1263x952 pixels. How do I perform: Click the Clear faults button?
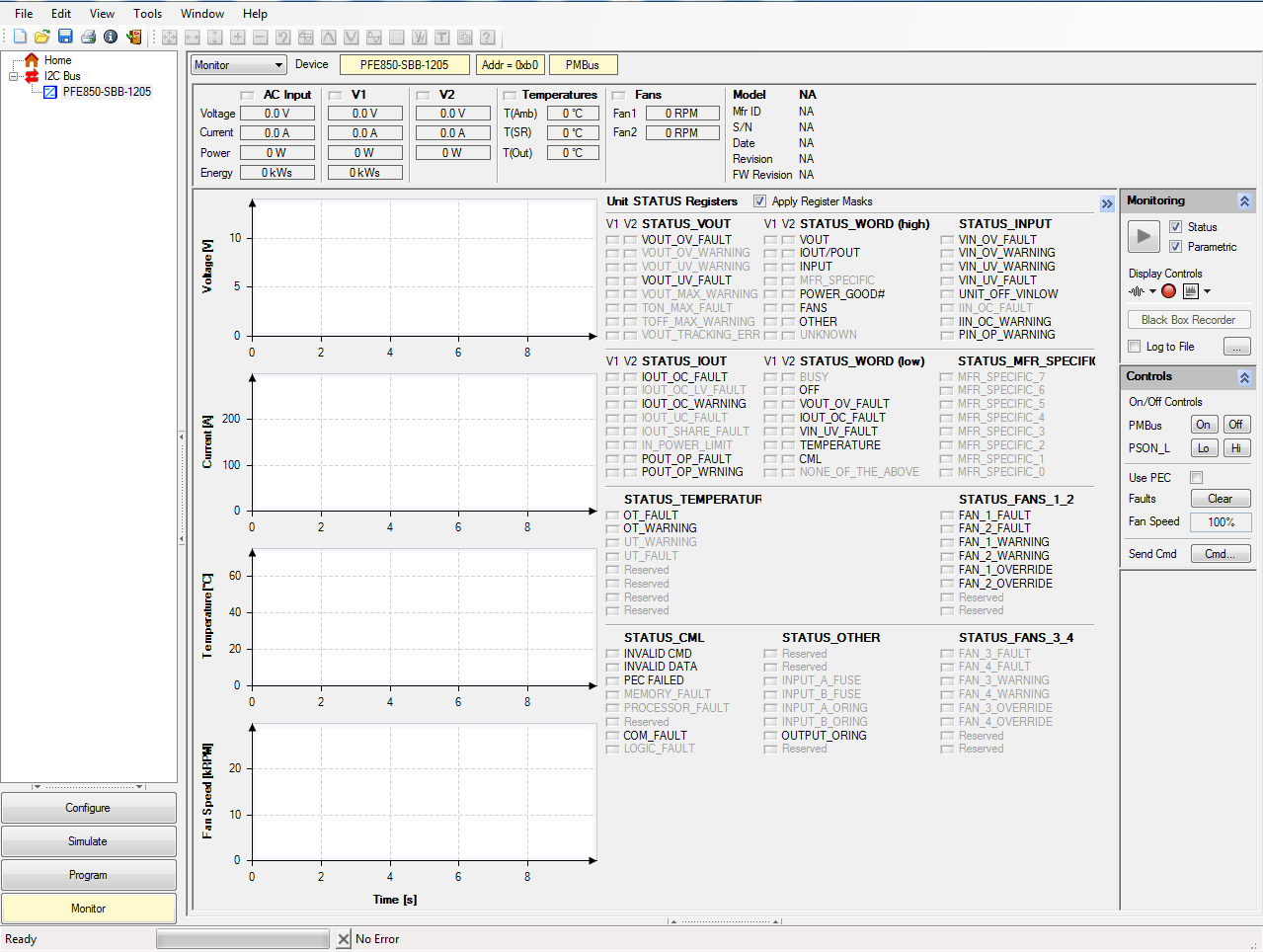[1220, 499]
